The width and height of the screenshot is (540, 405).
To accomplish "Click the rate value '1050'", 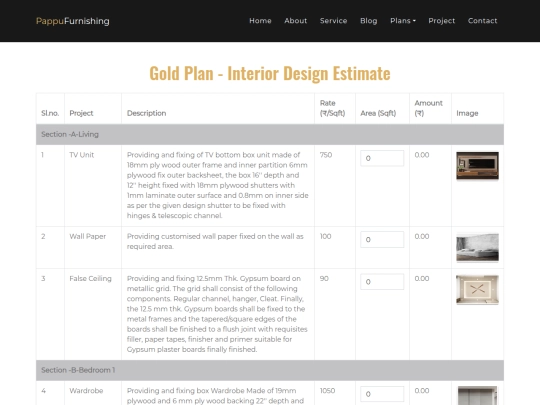I will pos(327,391).
